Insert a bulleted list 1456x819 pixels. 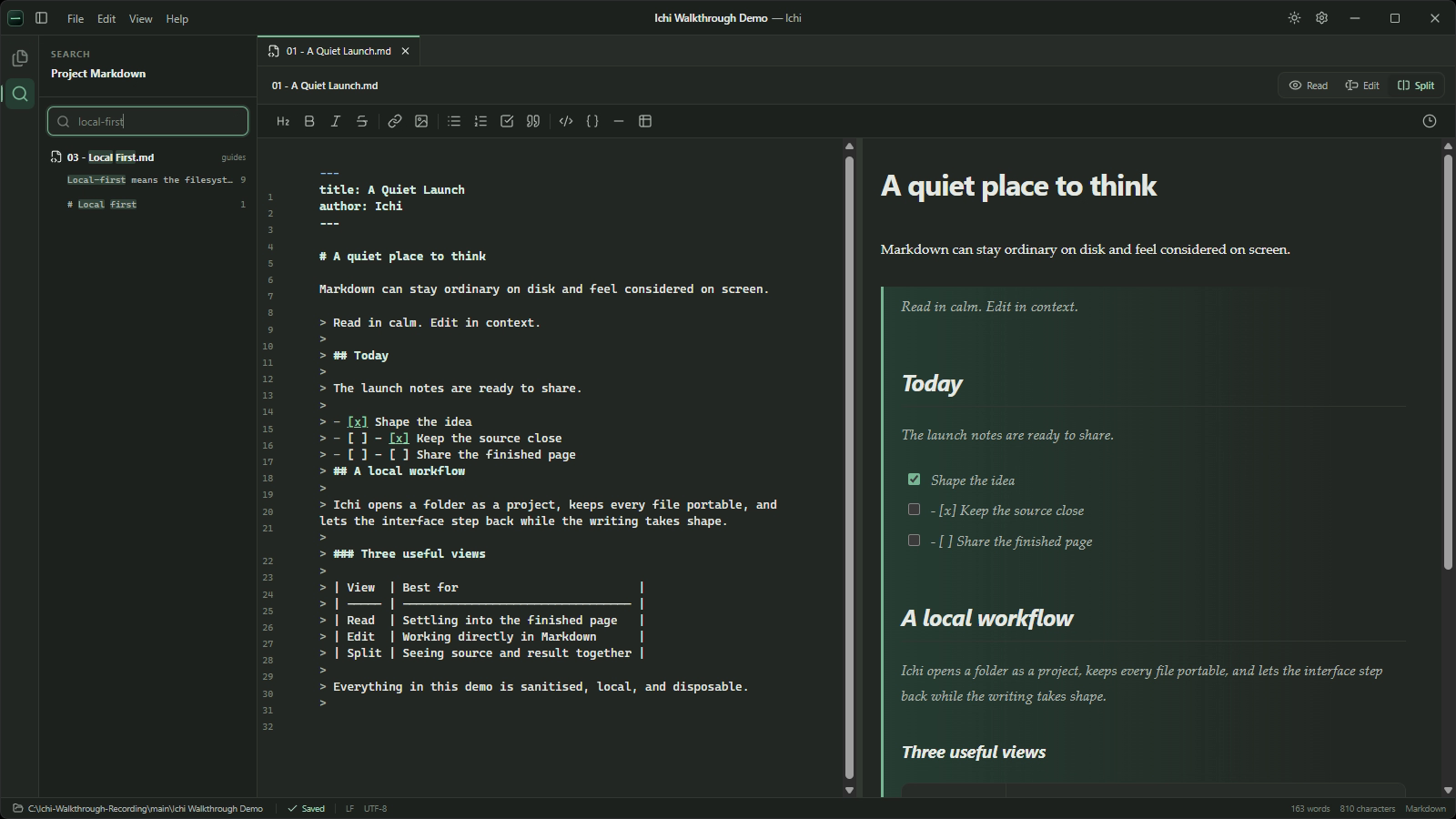pyautogui.click(x=454, y=121)
